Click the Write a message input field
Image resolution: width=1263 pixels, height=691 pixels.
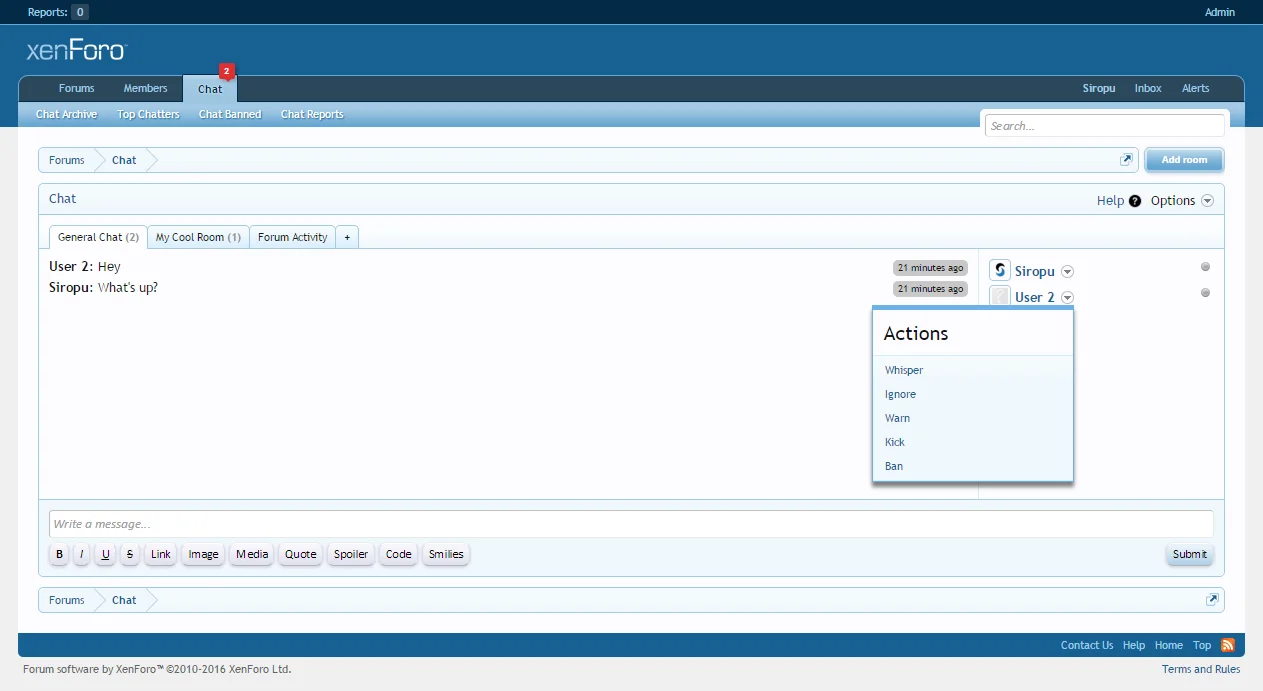tap(630, 524)
